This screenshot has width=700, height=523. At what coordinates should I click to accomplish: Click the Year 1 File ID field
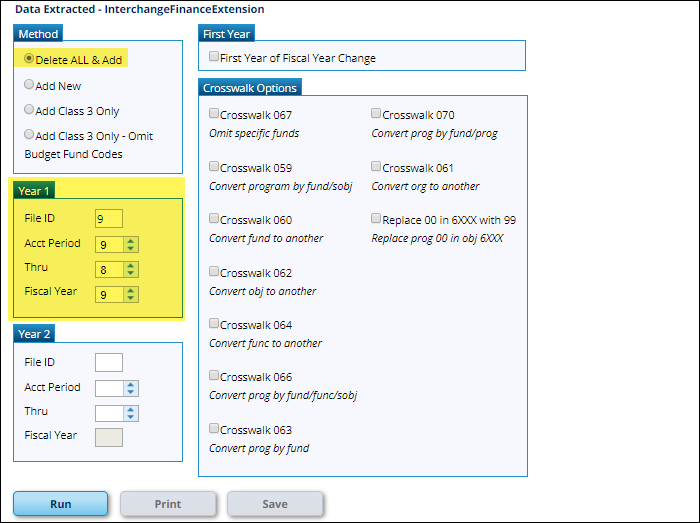108,218
